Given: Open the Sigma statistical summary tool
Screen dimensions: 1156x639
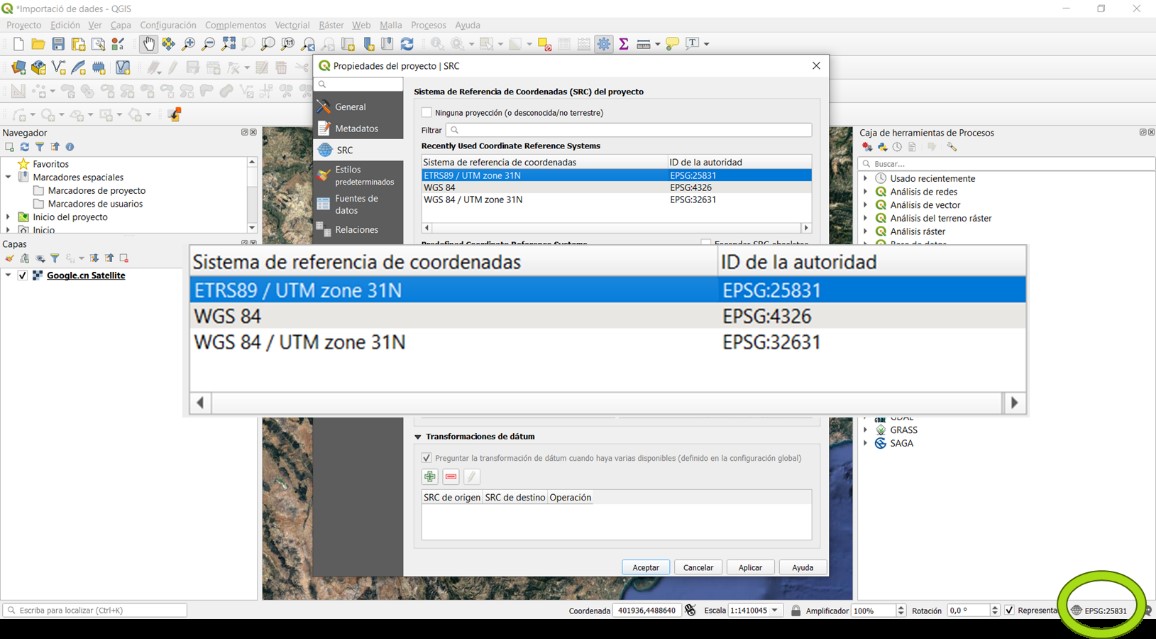Looking at the screenshot, I should pyautogui.click(x=624, y=44).
